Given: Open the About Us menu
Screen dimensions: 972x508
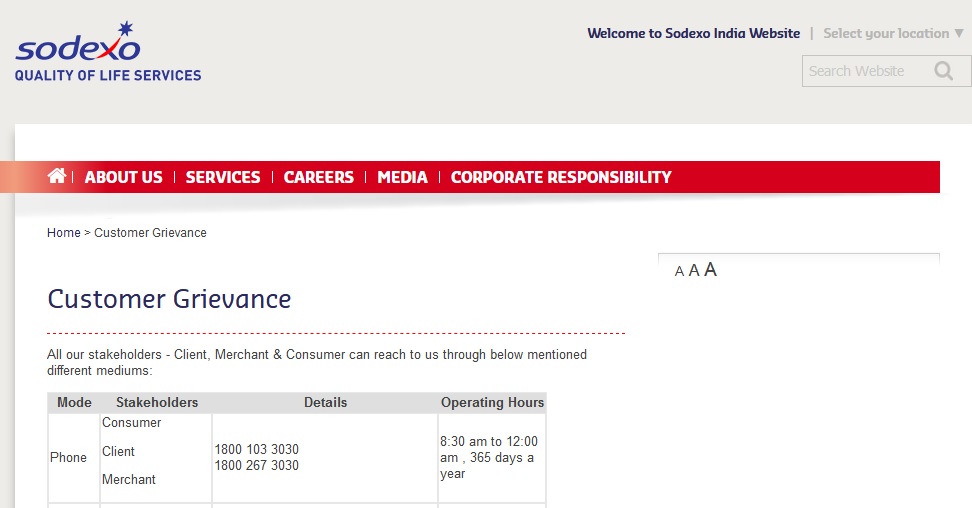Looking at the screenshot, I should [123, 177].
